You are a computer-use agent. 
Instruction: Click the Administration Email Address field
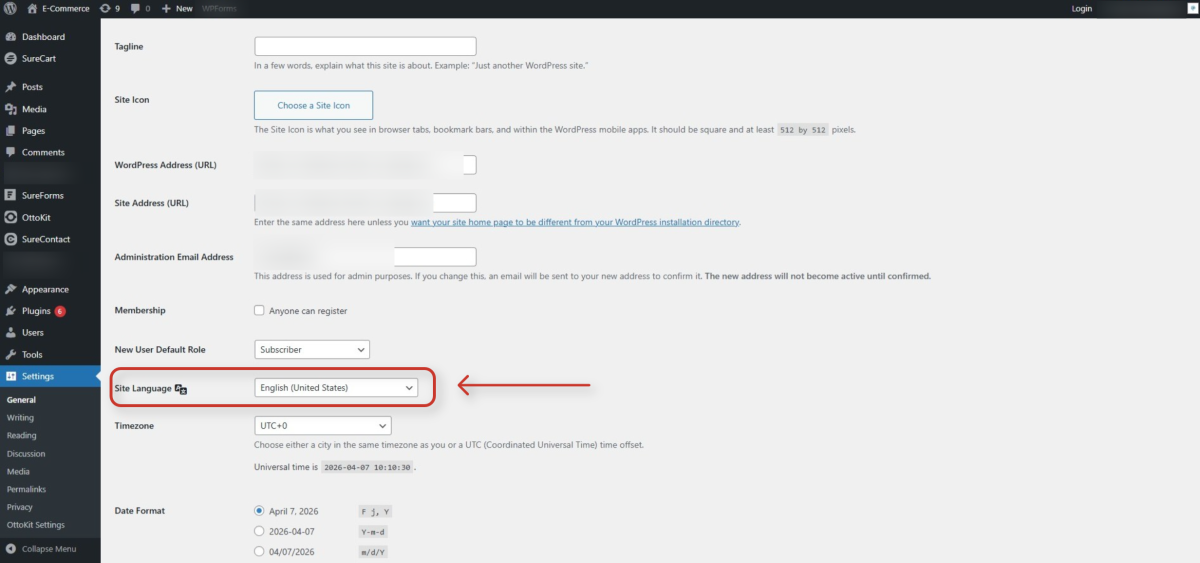(x=365, y=257)
